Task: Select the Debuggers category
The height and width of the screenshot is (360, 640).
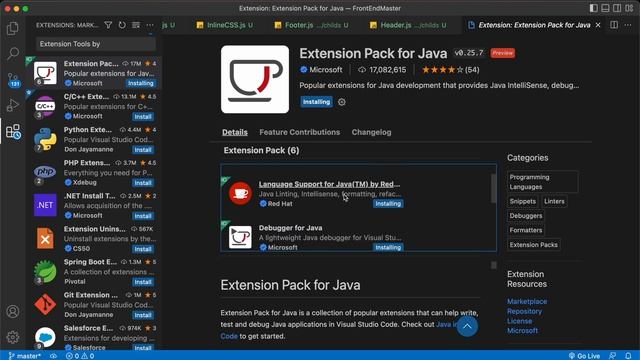Action: (526, 216)
